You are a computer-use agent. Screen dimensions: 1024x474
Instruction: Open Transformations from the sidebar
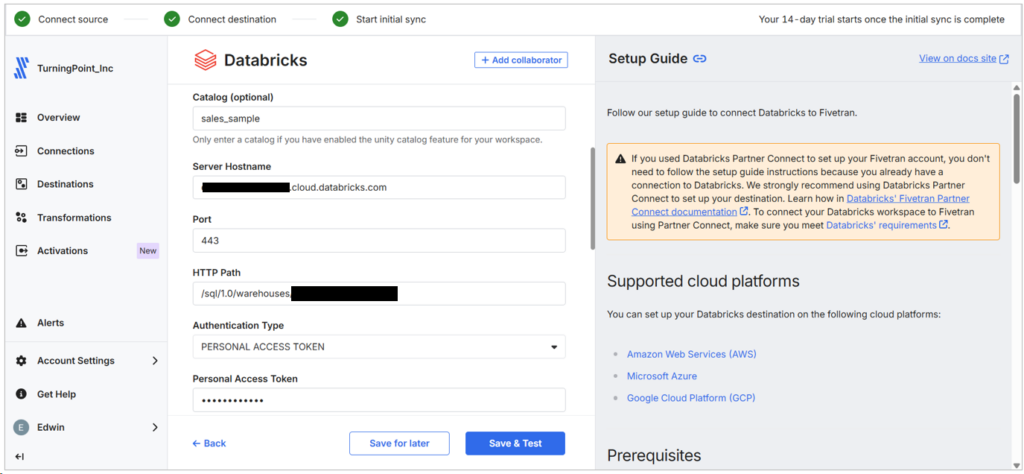[x=74, y=217]
